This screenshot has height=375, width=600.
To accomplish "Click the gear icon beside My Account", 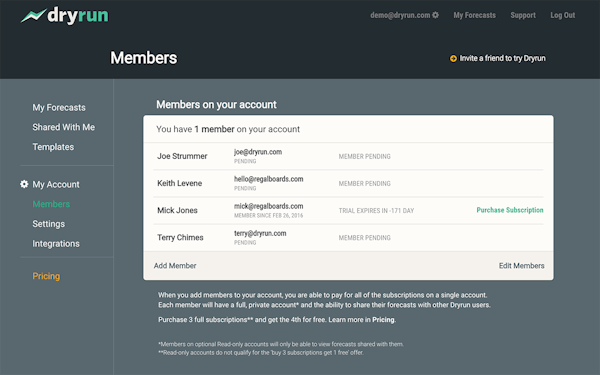I will tap(24, 184).
